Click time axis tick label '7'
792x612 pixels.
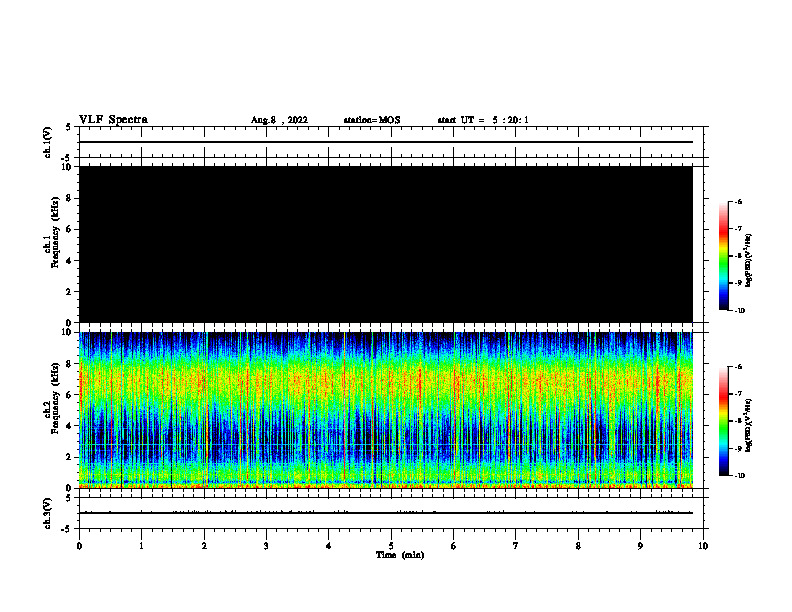pyautogui.click(x=516, y=546)
